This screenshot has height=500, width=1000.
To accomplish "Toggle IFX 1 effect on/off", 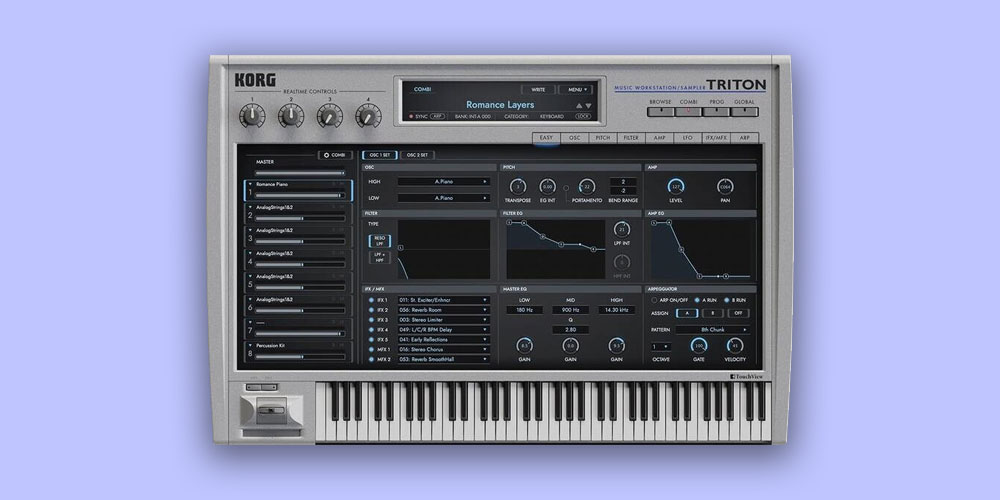I will tap(371, 300).
